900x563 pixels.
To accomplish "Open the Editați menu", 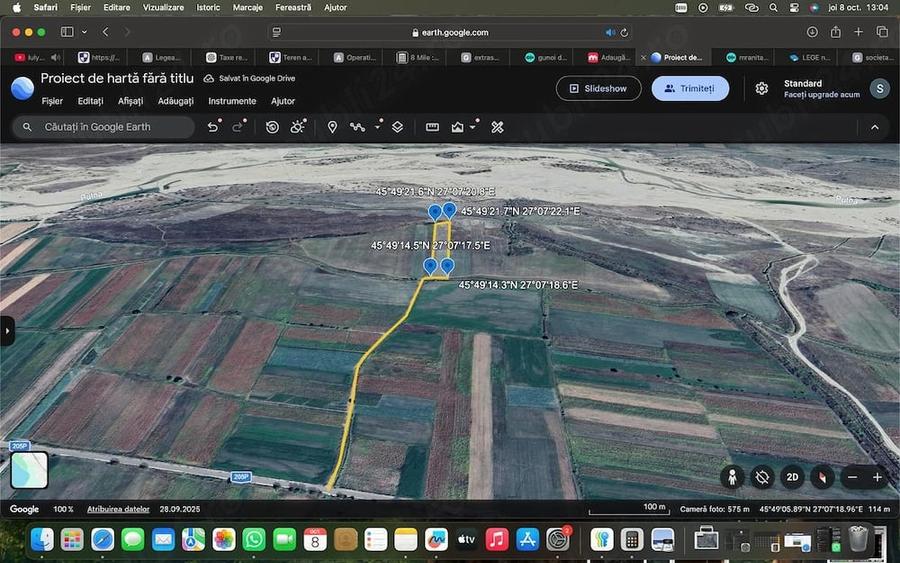I will pyautogui.click(x=91, y=101).
